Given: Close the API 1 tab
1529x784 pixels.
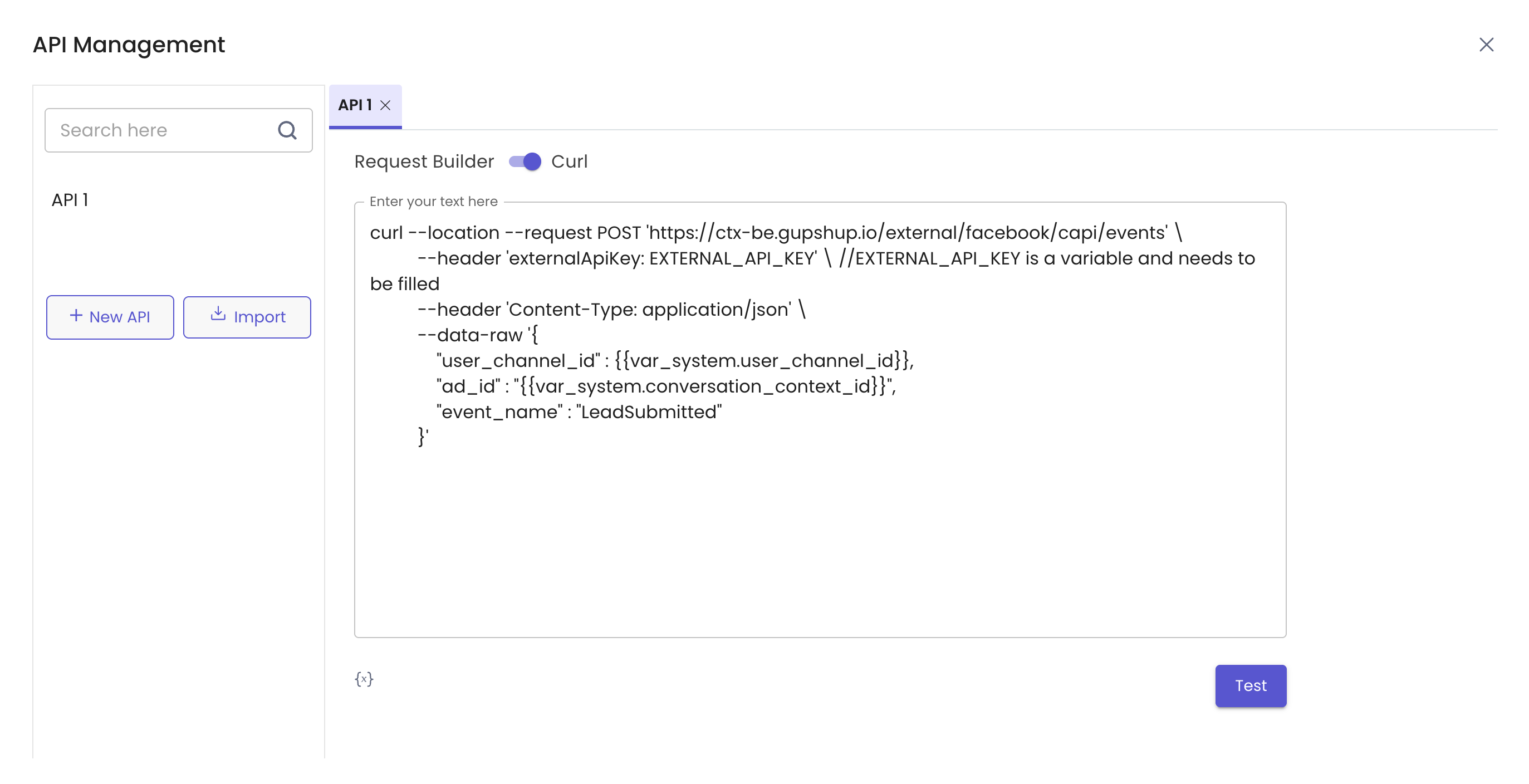Looking at the screenshot, I should click(x=385, y=106).
